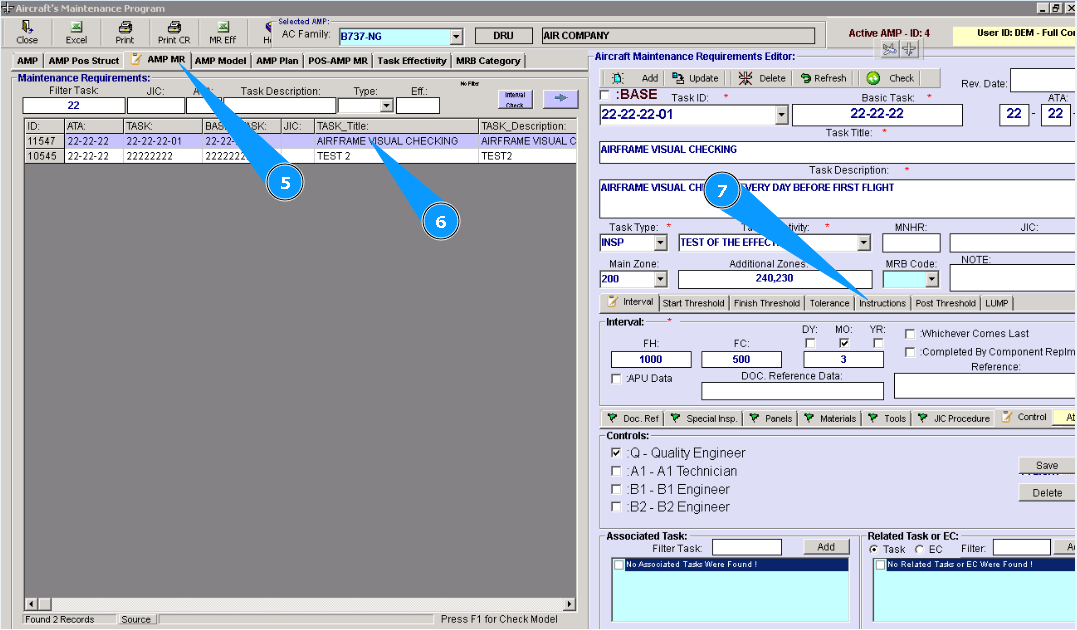Screen dimensions: 1077x630
Task: Click the second aircraft icon under Active AMP
Action: click(x=909, y=49)
